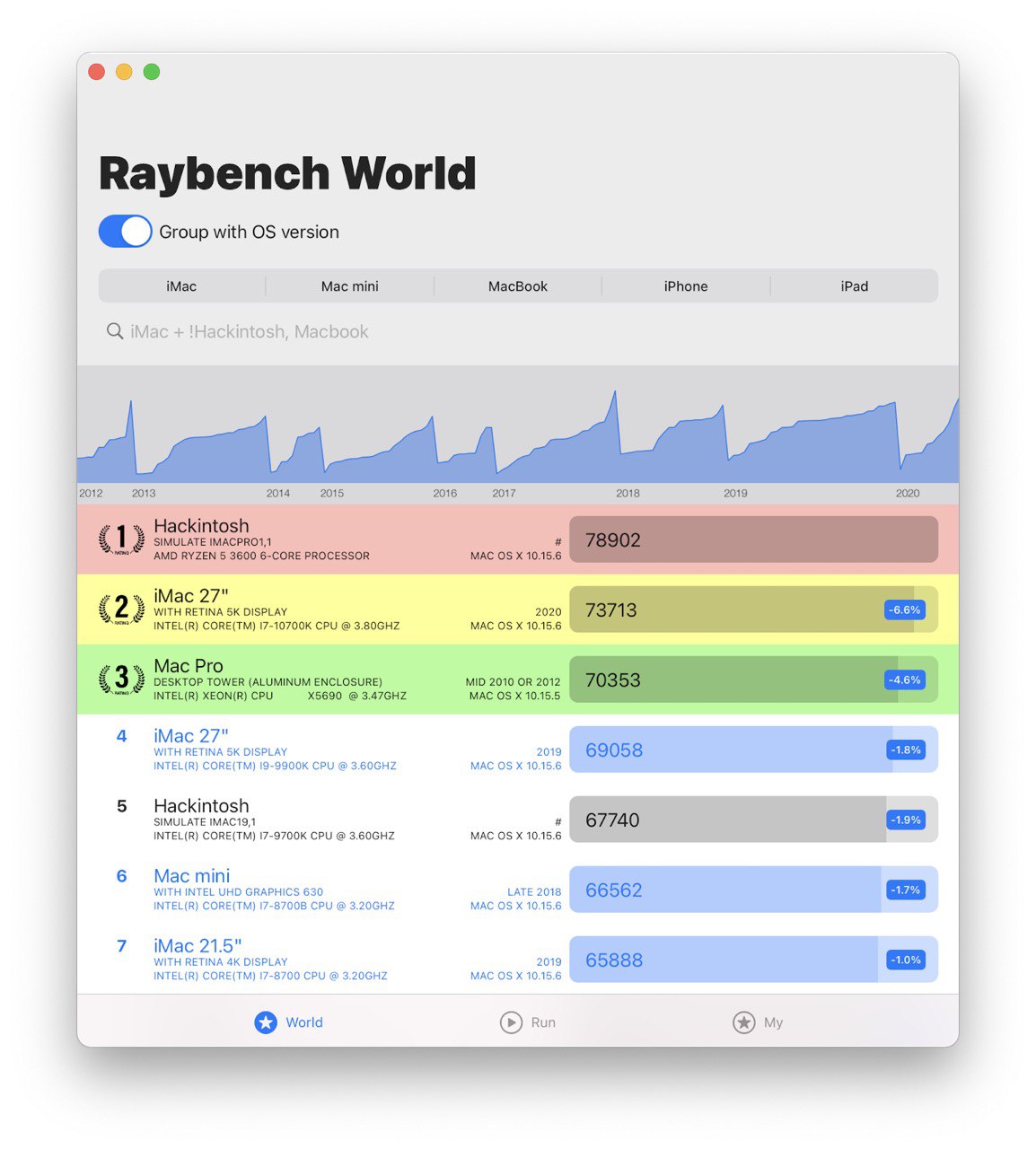Click the 69058 score bar

point(753,750)
